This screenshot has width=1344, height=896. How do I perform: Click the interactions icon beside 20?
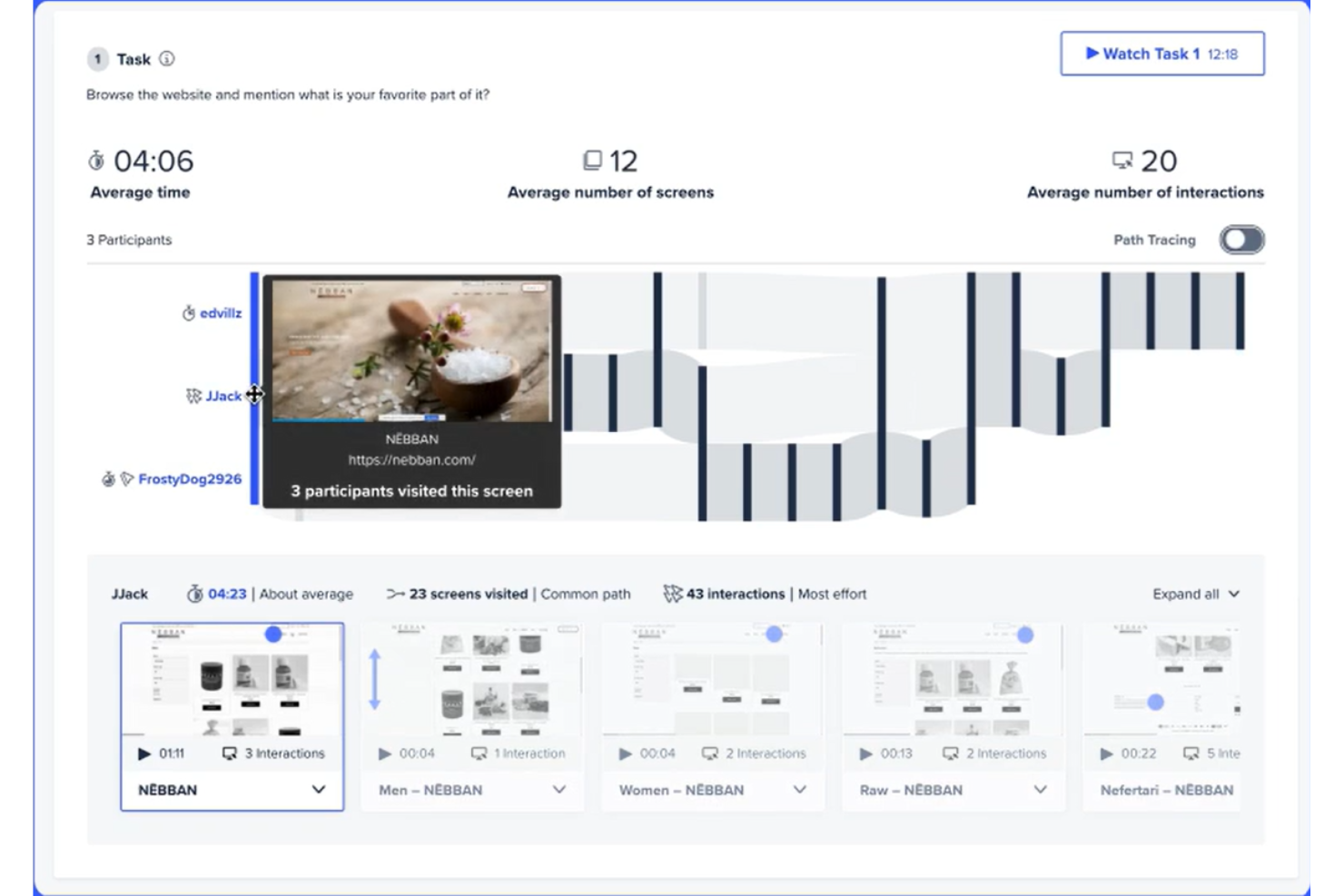tap(1122, 161)
